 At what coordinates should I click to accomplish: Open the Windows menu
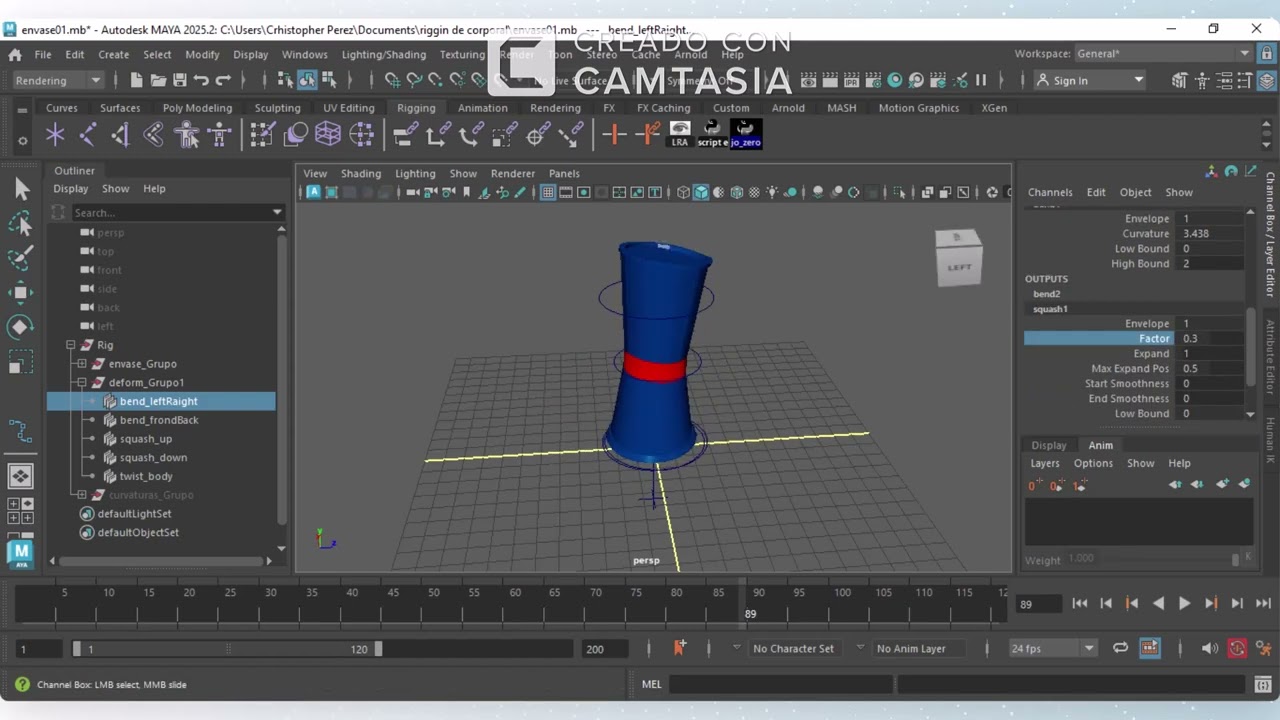[x=304, y=54]
